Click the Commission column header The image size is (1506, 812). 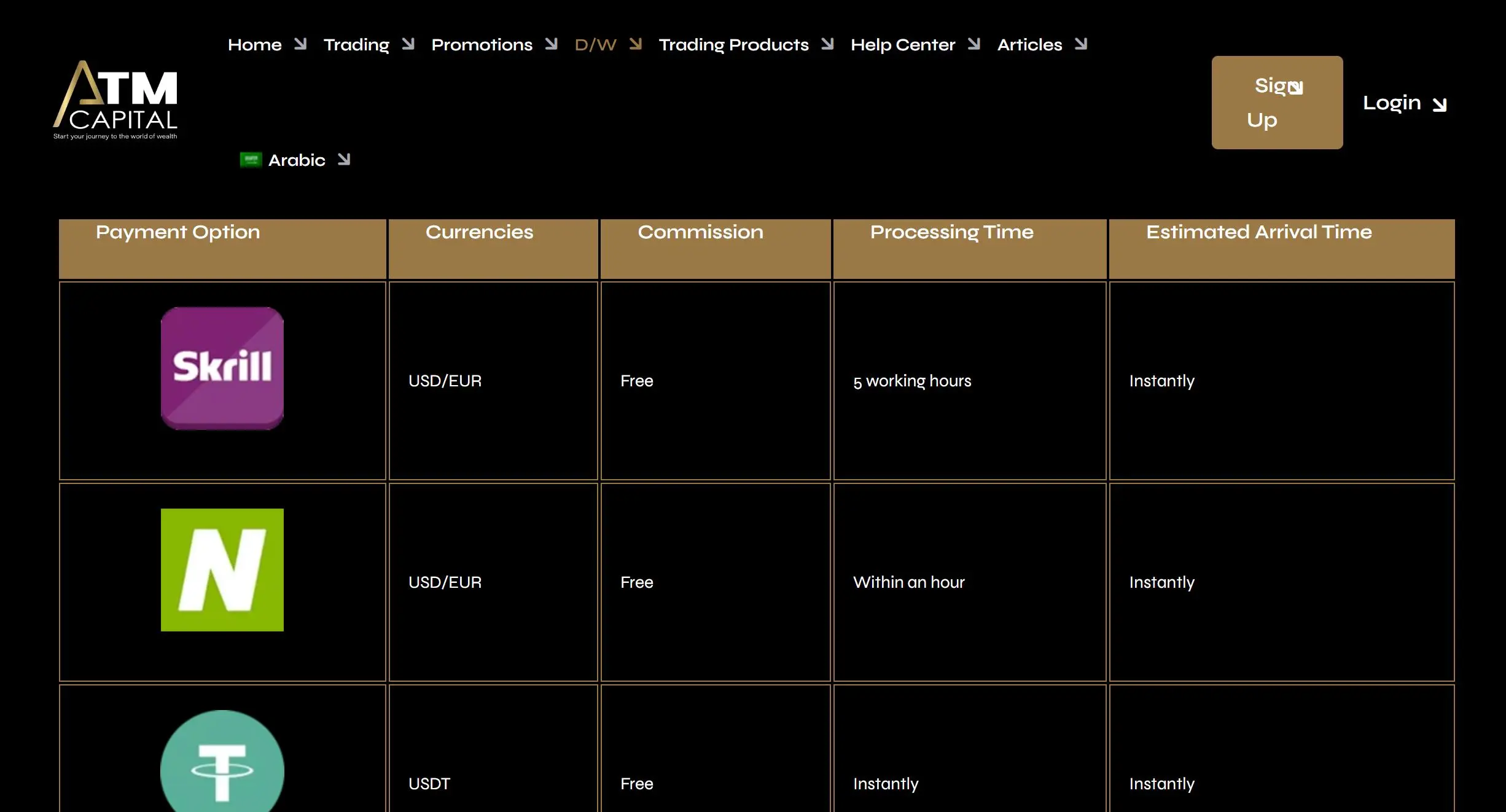tap(716, 249)
